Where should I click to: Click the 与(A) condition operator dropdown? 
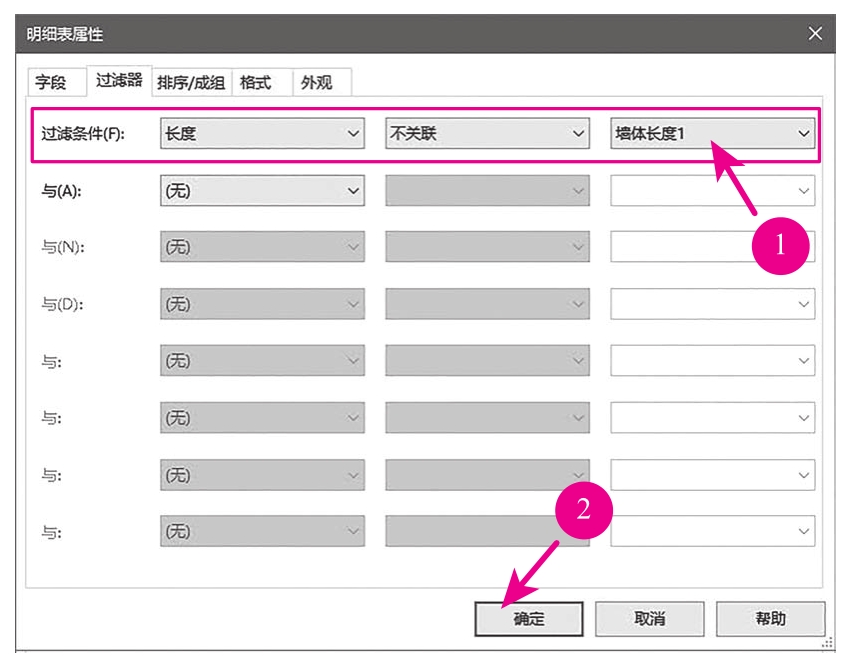(x=487, y=190)
